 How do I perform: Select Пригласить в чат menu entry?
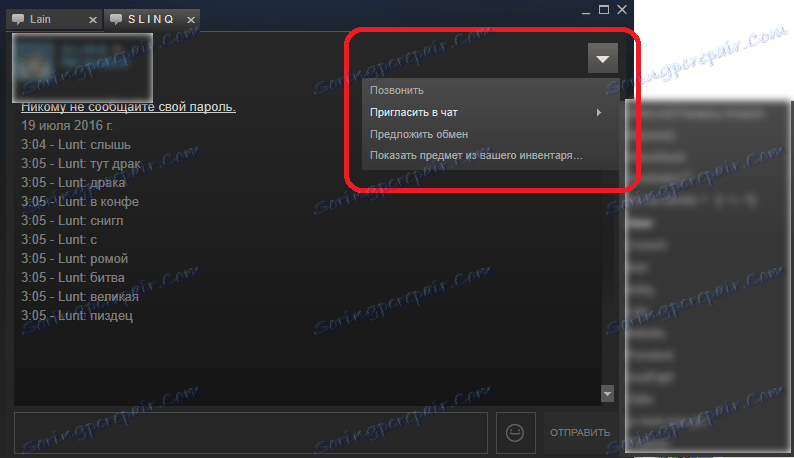tap(489, 112)
